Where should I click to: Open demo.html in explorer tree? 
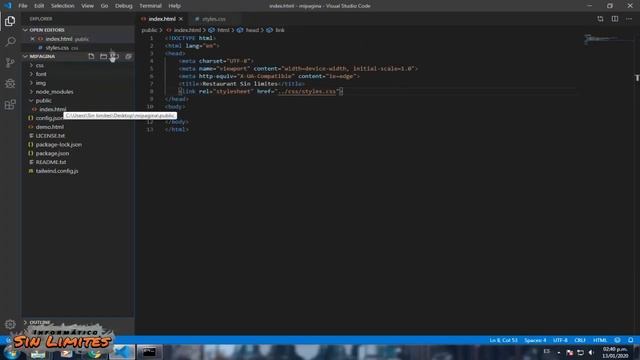click(49, 127)
